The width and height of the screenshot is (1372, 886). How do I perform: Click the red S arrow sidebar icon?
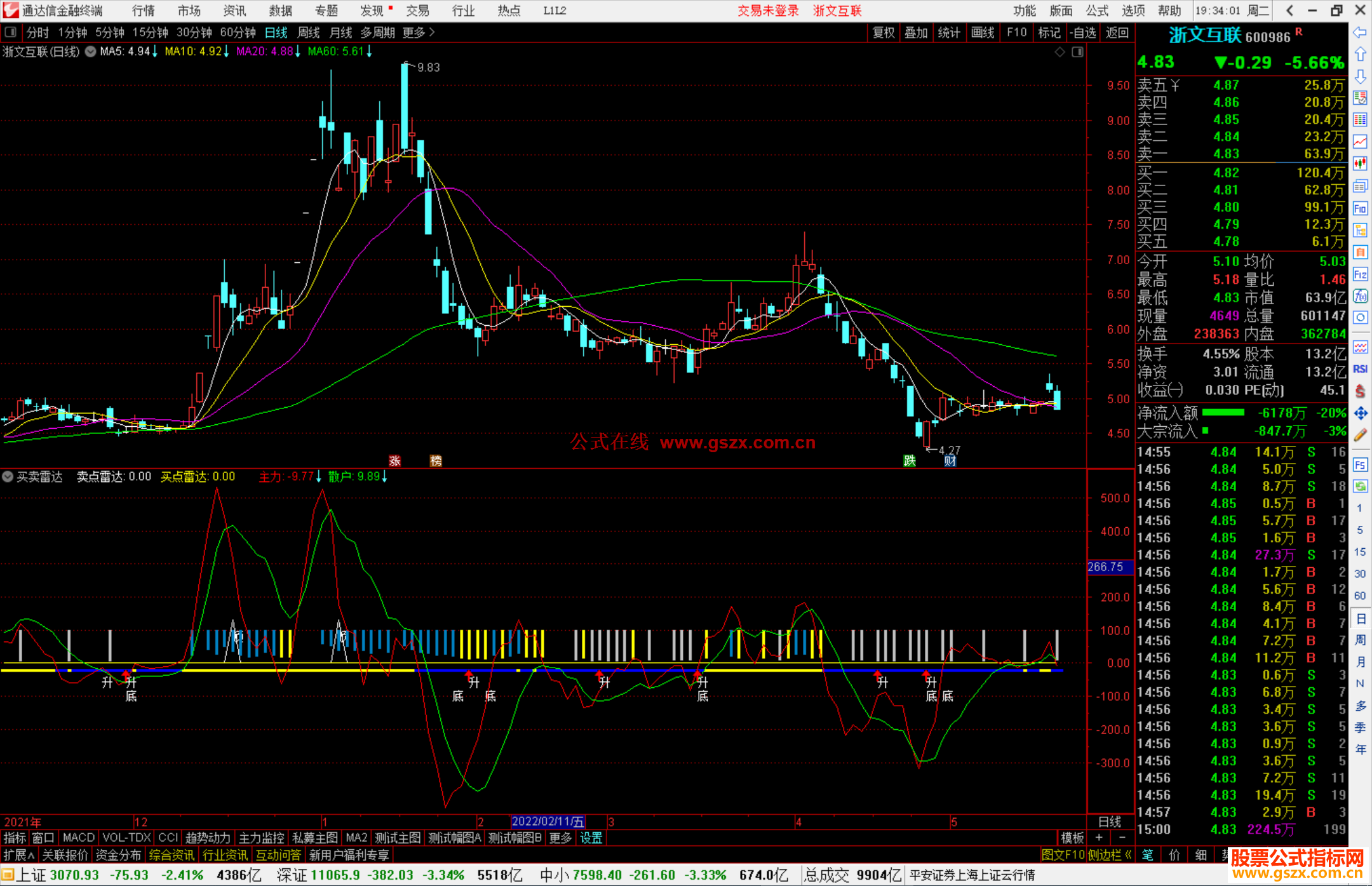[x=1360, y=391]
